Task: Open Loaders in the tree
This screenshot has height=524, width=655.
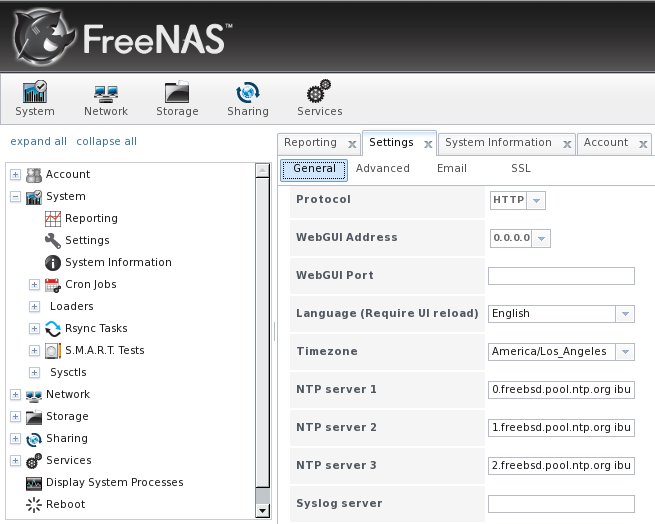Action: [x=71, y=306]
